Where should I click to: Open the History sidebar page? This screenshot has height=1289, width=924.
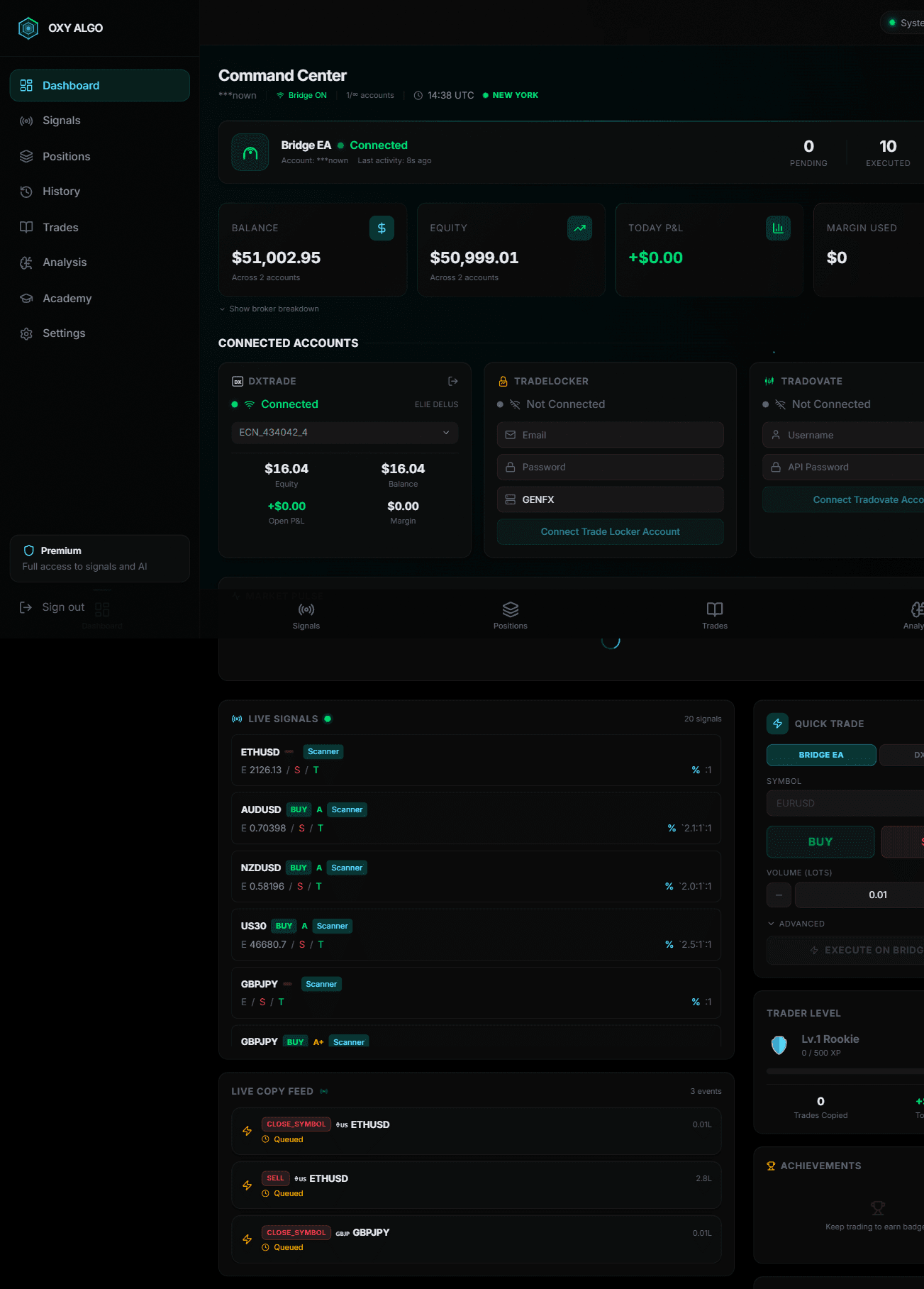click(100, 192)
